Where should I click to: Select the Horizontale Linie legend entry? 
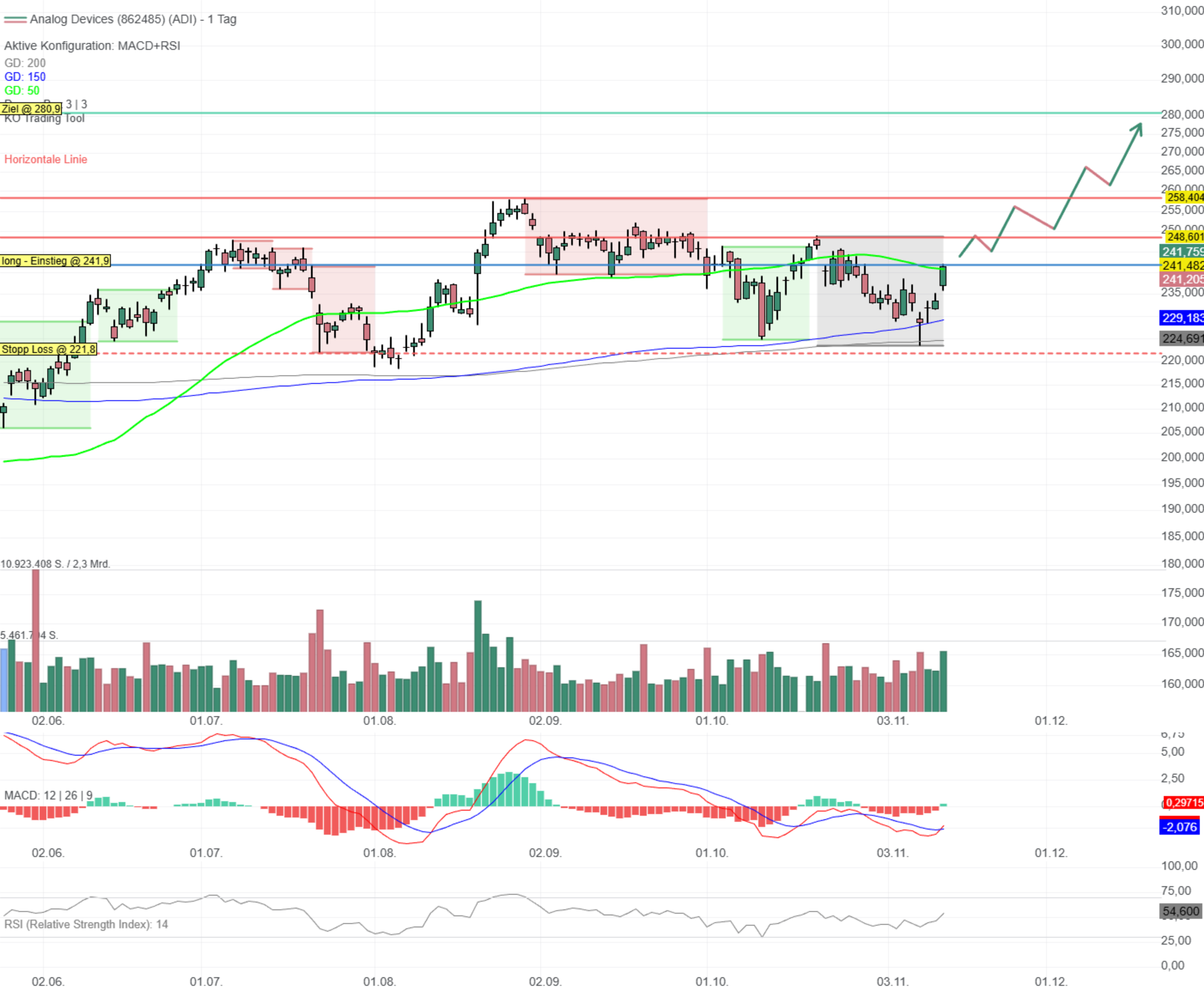point(46,159)
